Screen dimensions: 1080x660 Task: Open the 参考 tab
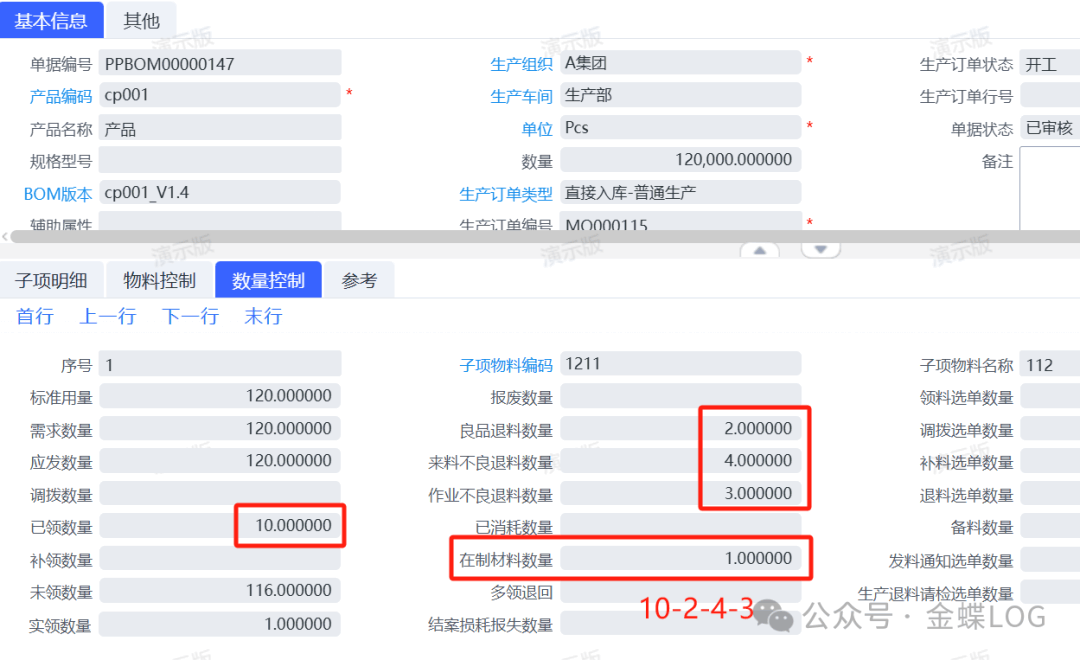pos(359,281)
